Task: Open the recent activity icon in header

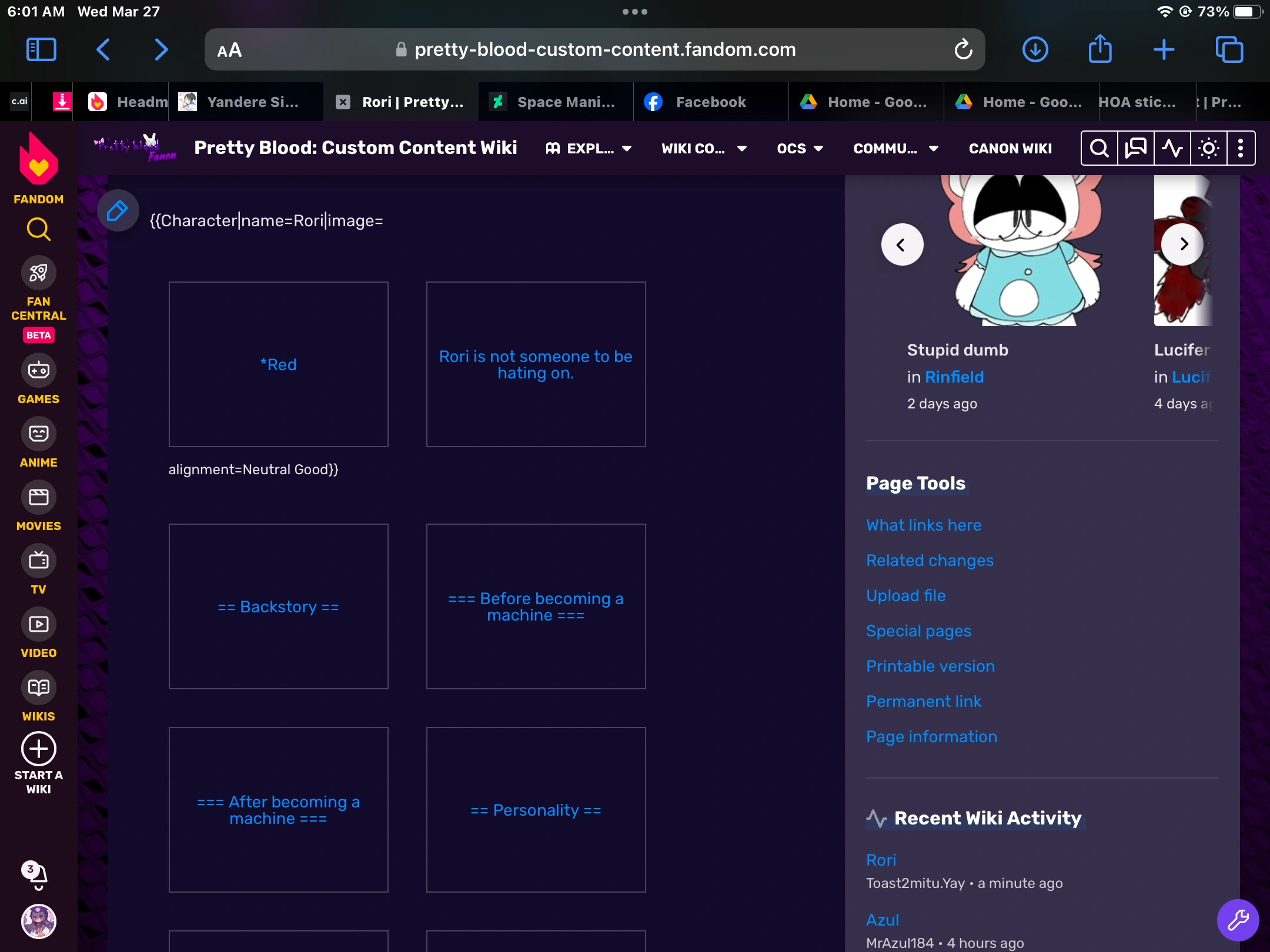Action: coord(1172,148)
